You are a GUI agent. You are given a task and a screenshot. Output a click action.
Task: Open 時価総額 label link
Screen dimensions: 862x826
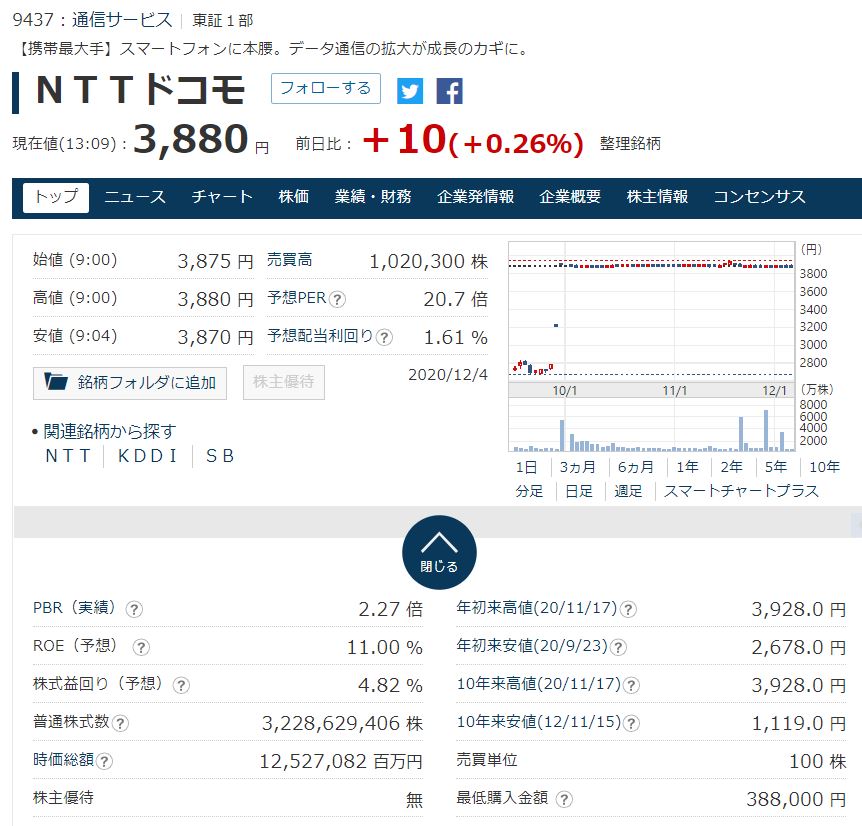[63, 760]
